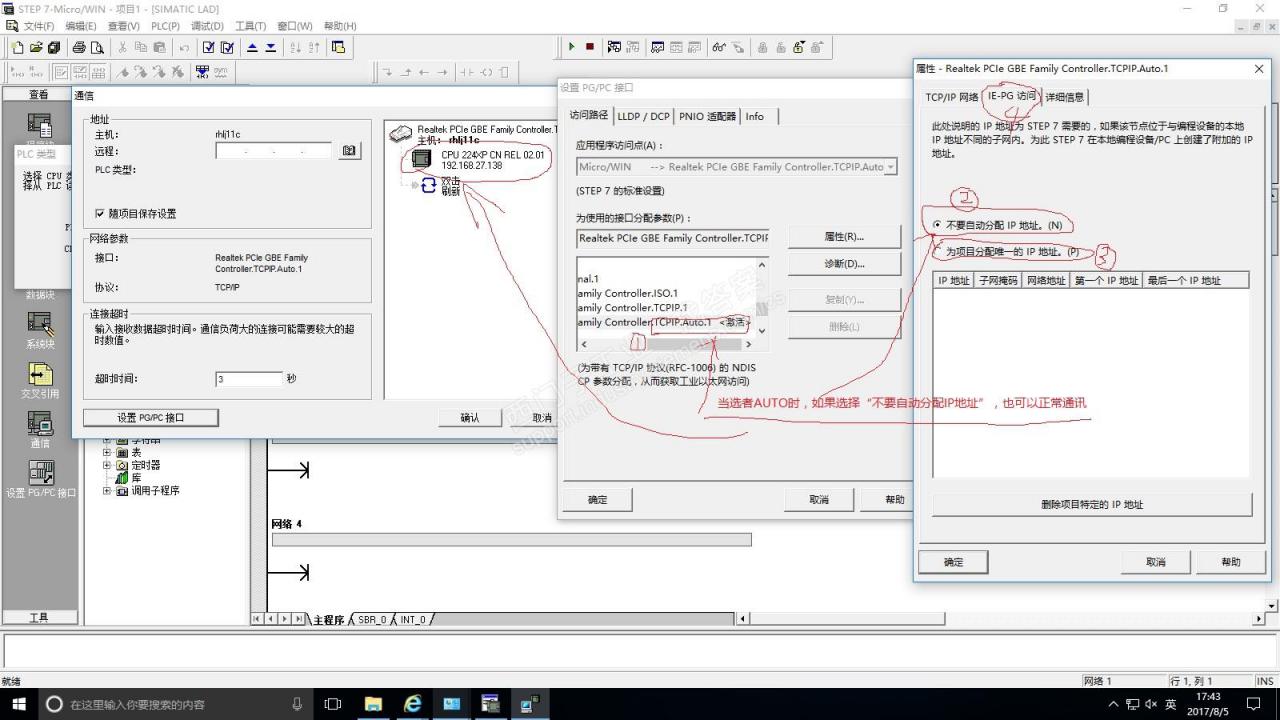1280x720 pixels.
Task: Click the Download (blue down arrow) icon
Action: 271,47
